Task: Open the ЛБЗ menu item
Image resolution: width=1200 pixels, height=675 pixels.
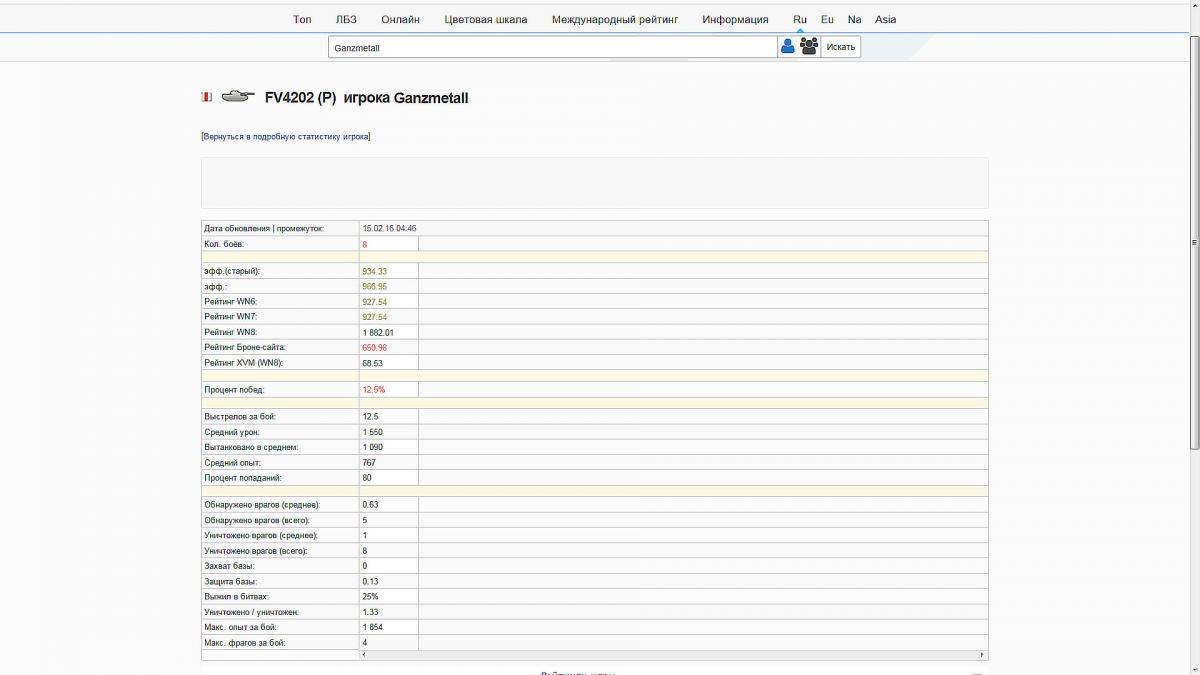Action: click(346, 19)
